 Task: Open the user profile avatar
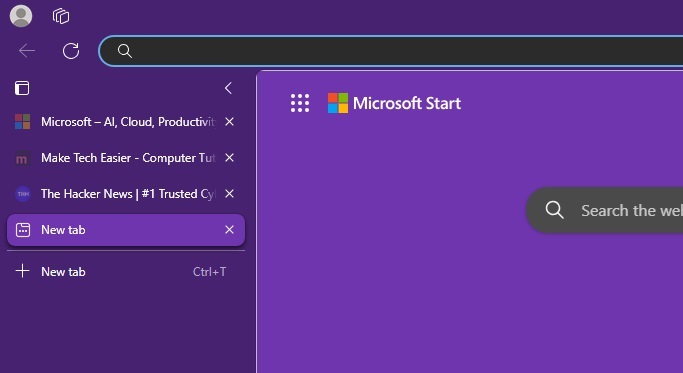[x=21, y=16]
